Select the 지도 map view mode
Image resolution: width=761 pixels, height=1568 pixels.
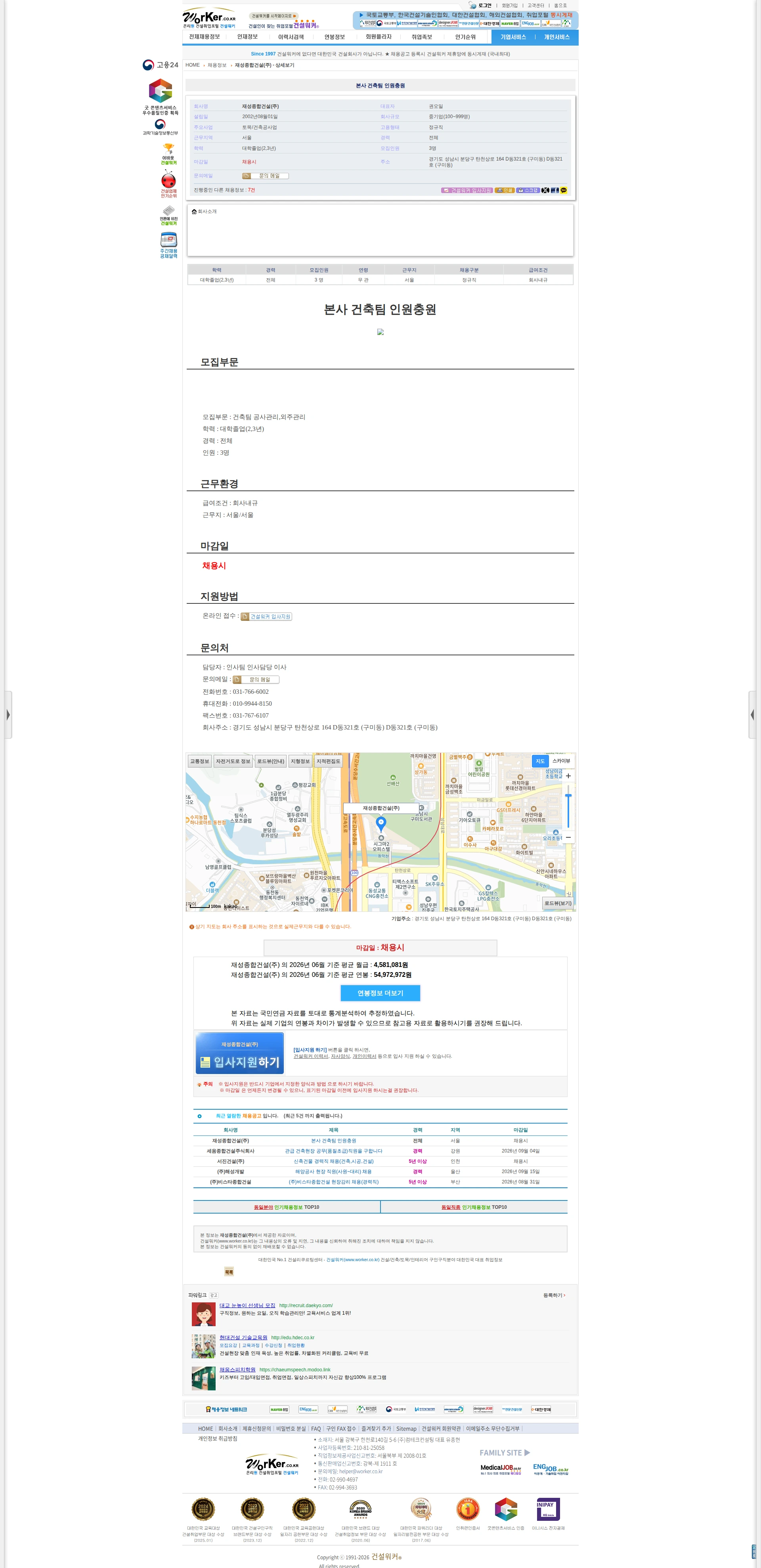(540, 761)
